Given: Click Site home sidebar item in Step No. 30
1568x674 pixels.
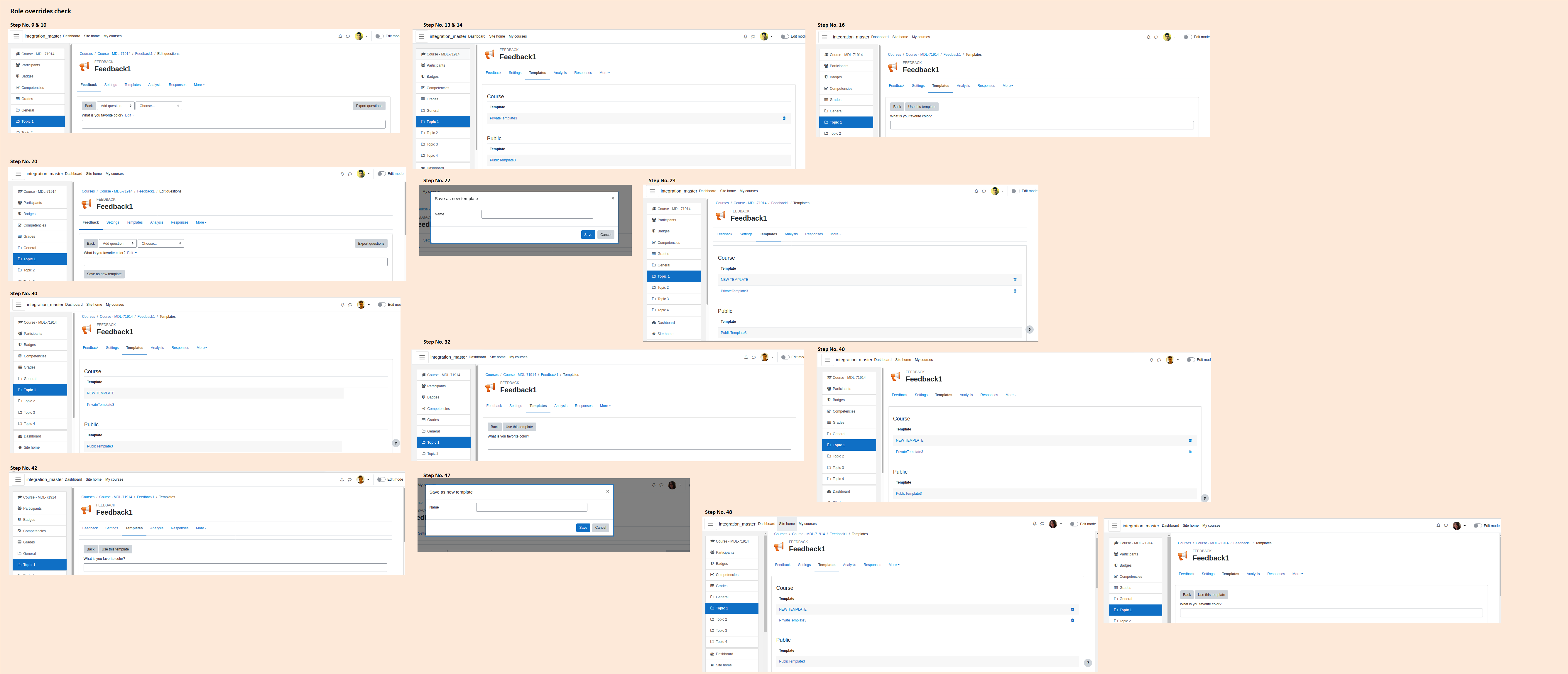Looking at the screenshot, I should tap(40, 447).
